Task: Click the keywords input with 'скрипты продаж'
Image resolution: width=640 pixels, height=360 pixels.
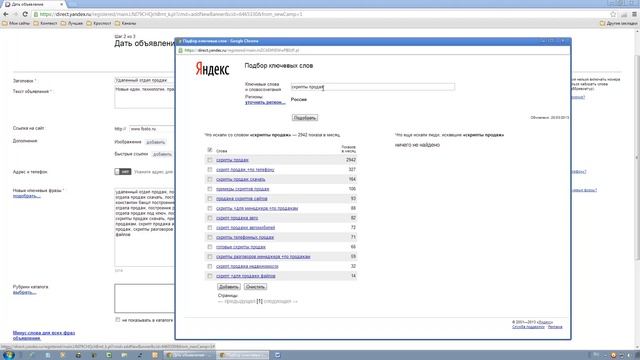Action: [373, 87]
